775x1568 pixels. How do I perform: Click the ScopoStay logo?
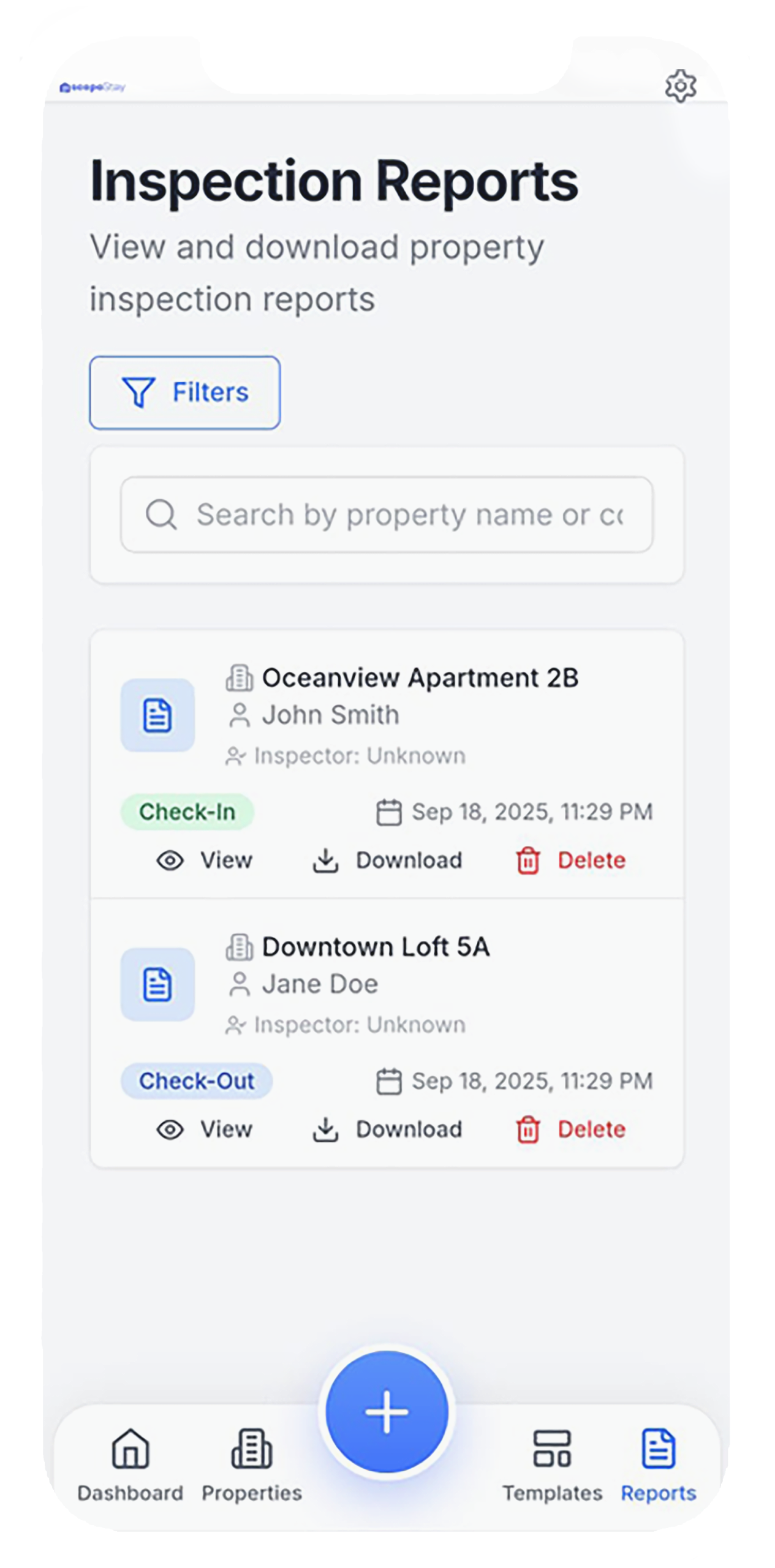coord(93,88)
